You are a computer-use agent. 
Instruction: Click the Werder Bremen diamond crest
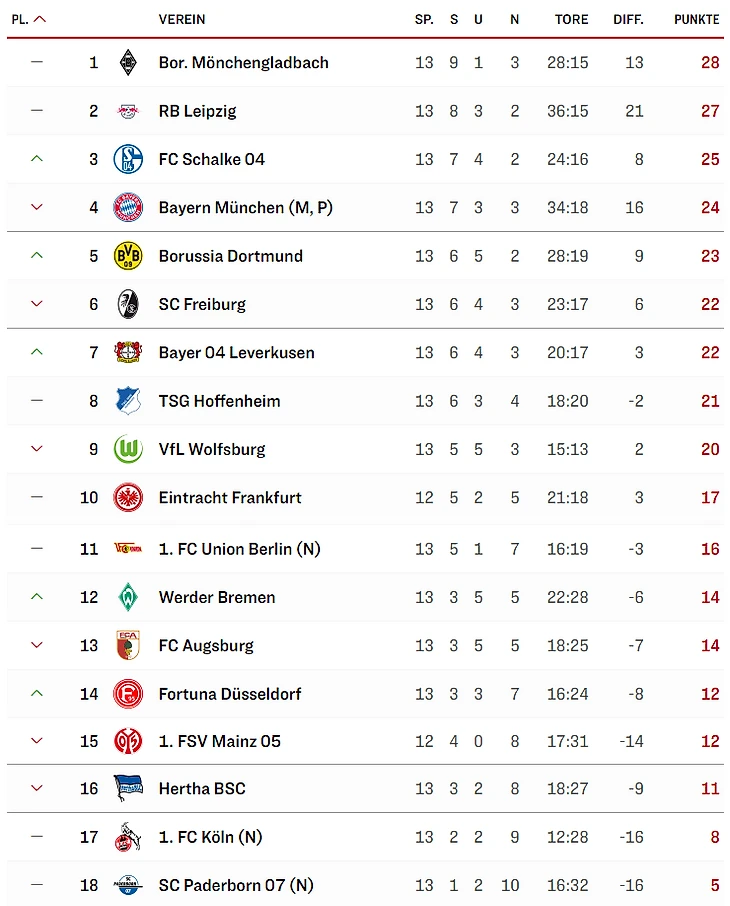[127, 597]
